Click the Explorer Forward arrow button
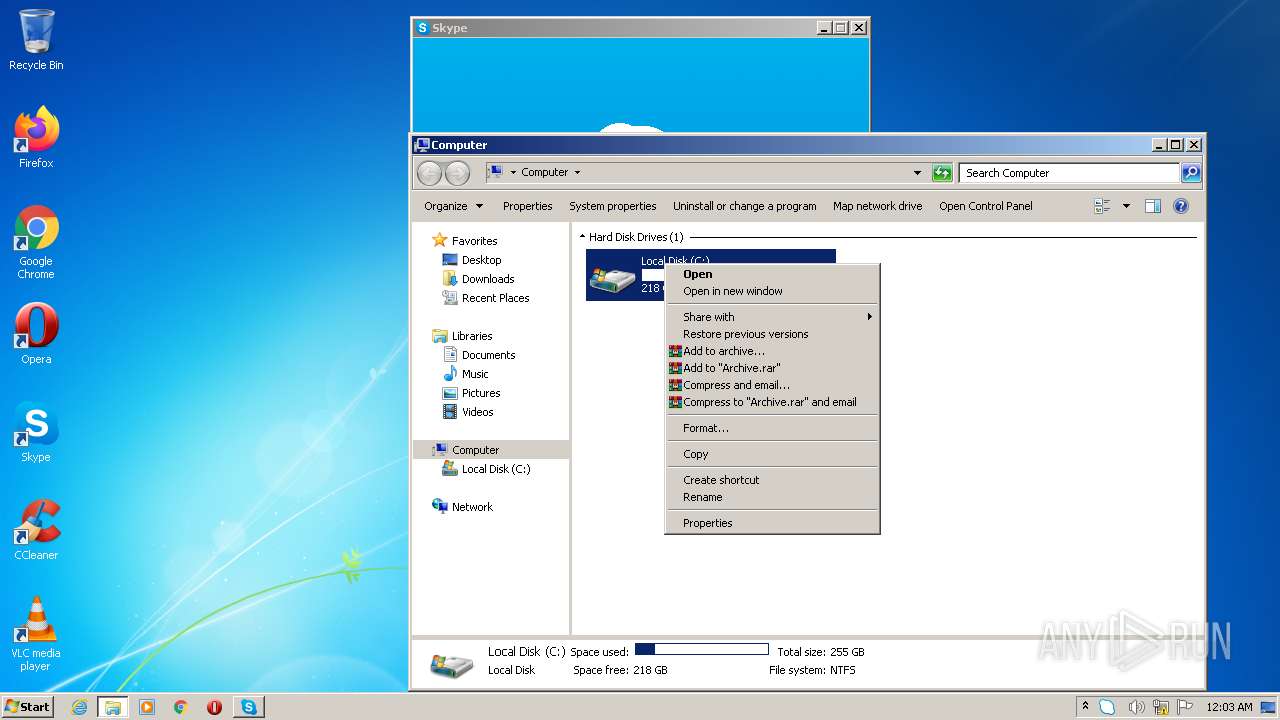Viewport: 1280px width, 720px height. pos(457,173)
